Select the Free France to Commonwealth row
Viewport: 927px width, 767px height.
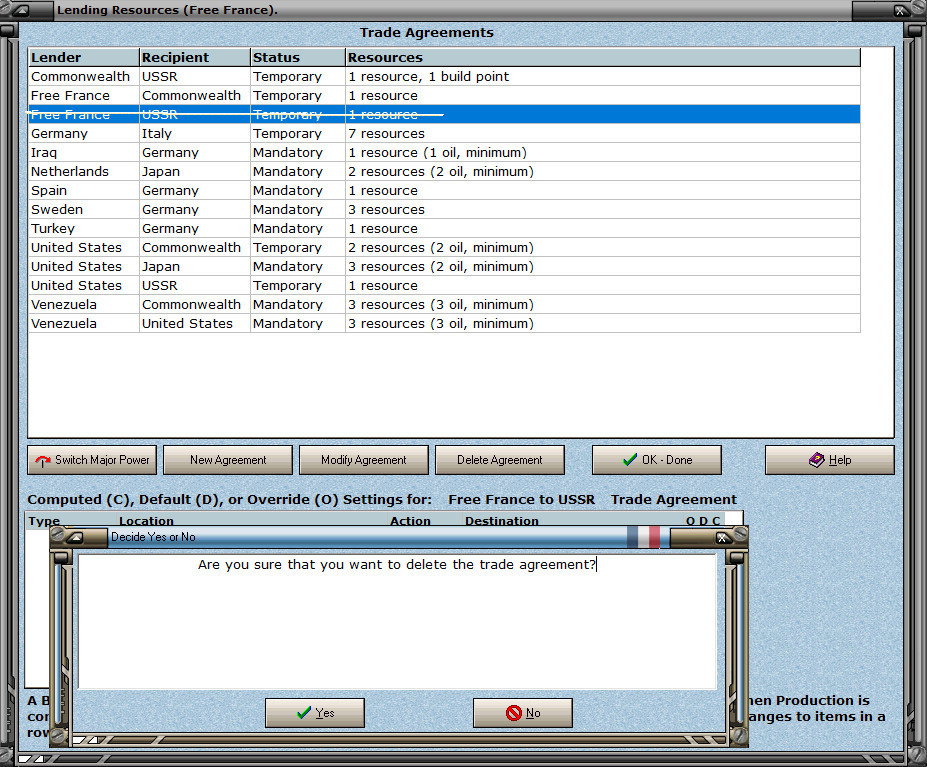[444, 95]
